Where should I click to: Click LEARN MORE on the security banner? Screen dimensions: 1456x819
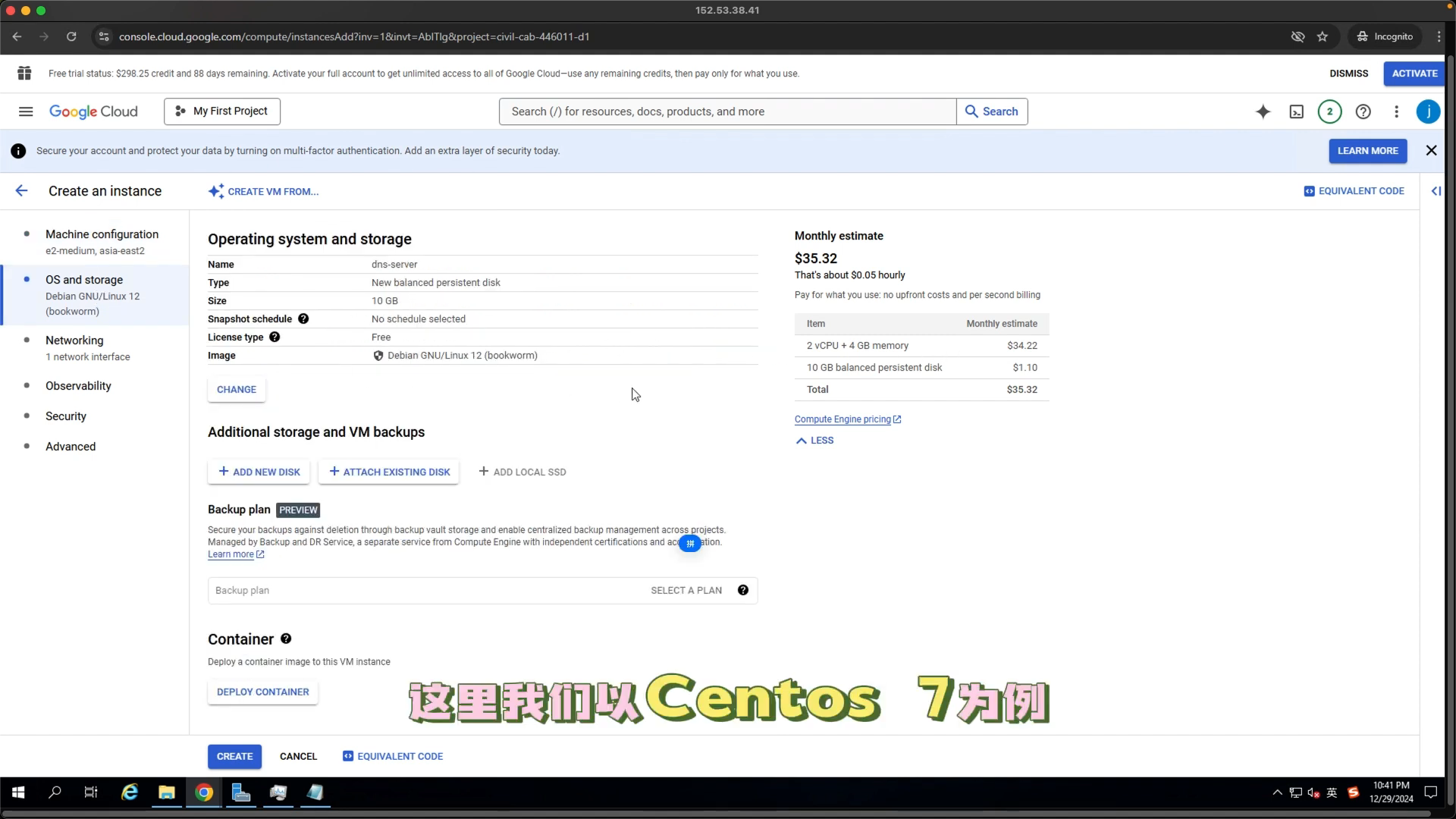(1367, 151)
